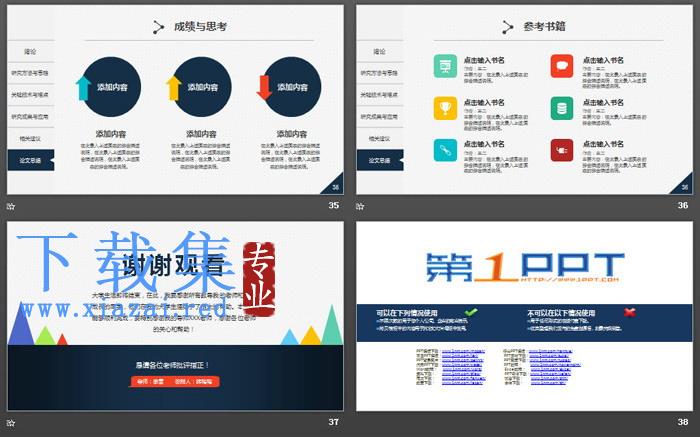700x437 pixels.
Task: Click 点击输入书名 beside the speech-bubble icon
Action: point(603,60)
